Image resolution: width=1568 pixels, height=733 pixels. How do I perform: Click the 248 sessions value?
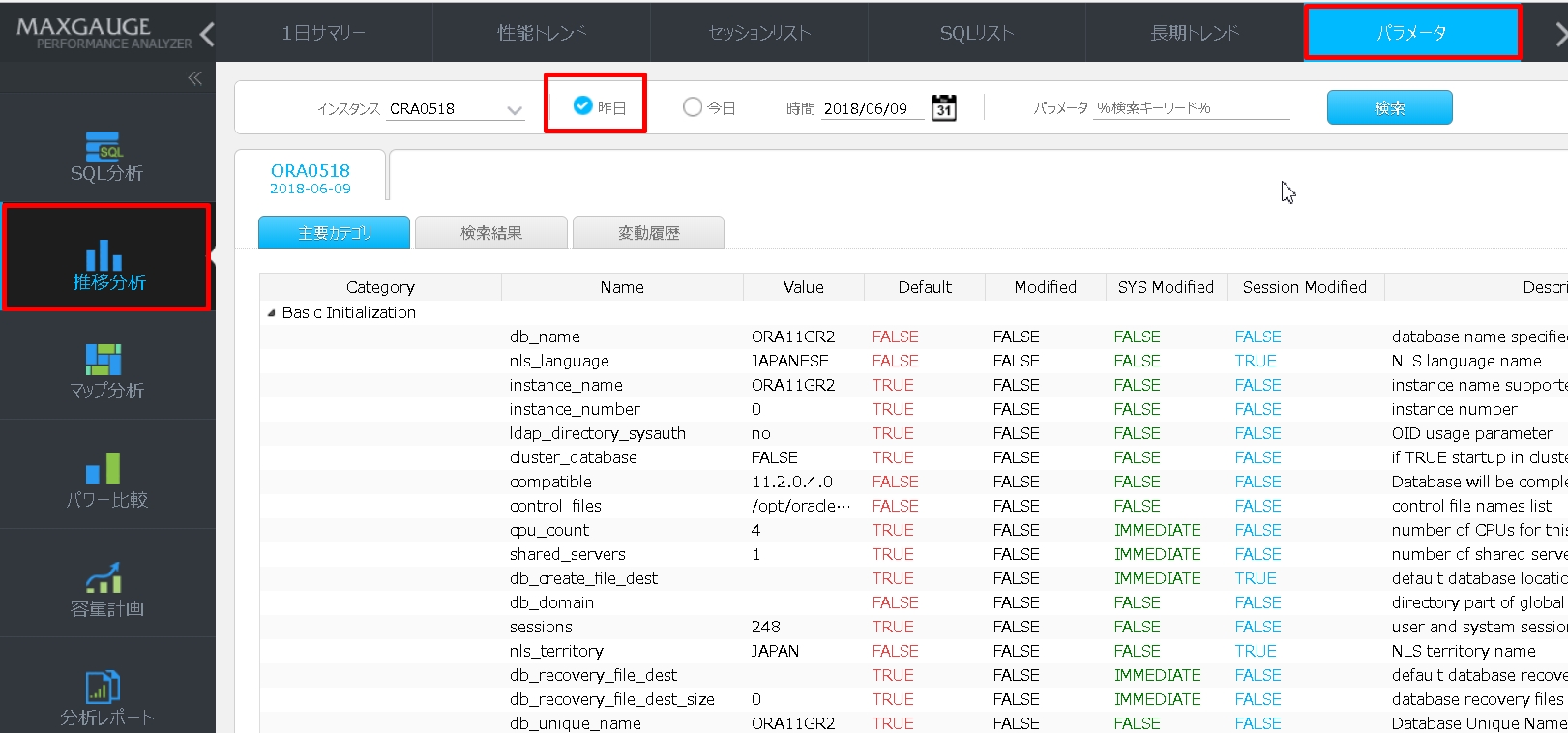click(766, 627)
